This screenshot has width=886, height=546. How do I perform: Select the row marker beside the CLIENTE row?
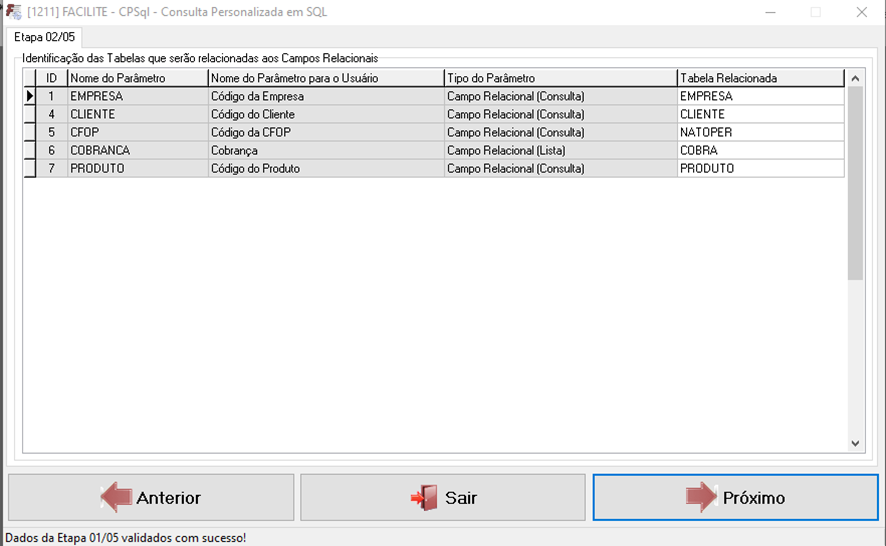[29, 114]
